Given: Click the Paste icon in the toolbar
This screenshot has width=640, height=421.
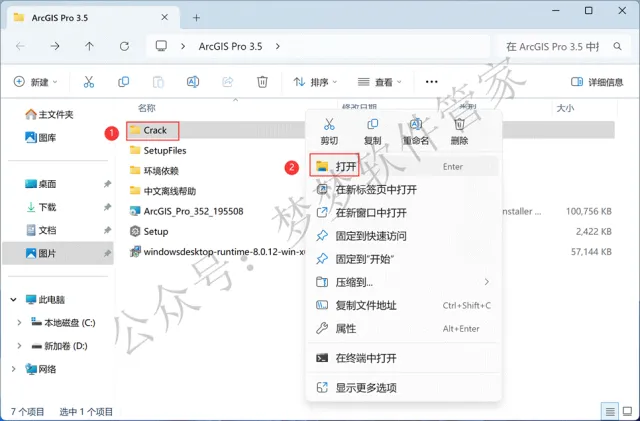Looking at the screenshot, I should pos(158,82).
